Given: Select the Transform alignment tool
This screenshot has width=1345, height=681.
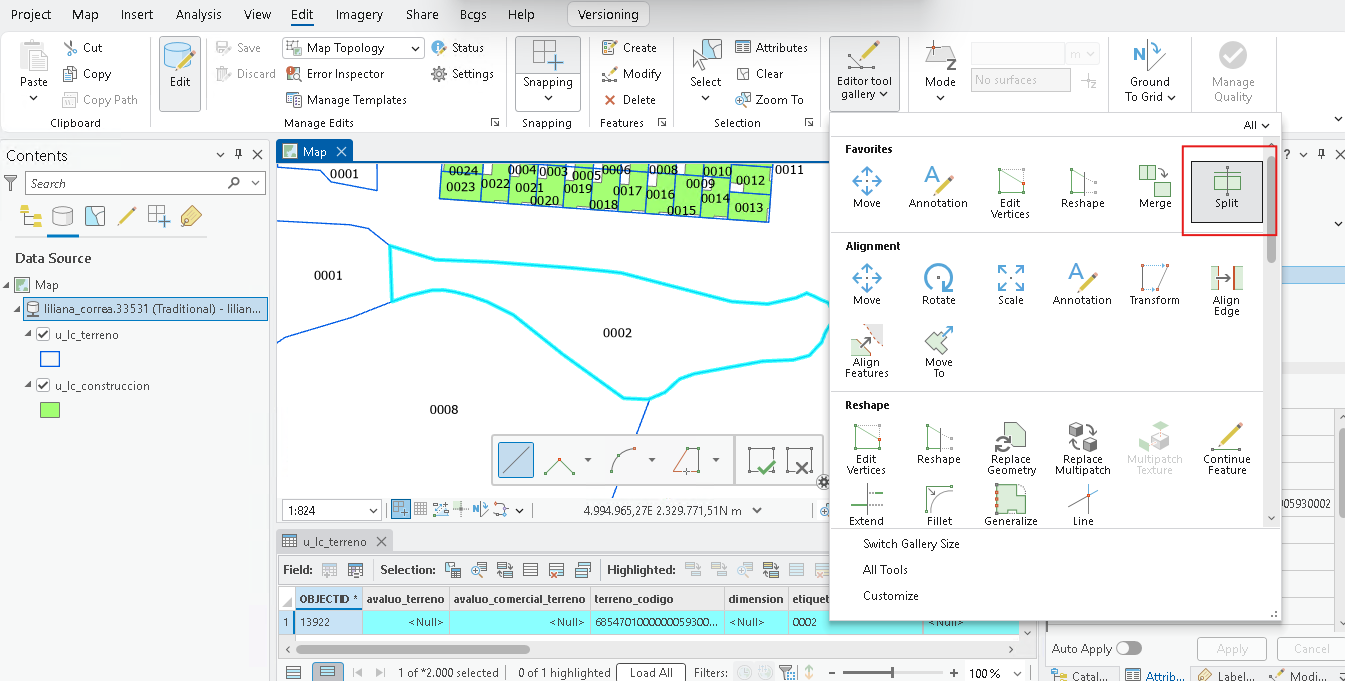Looking at the screenshot, I should click(x=1154, y=285).
